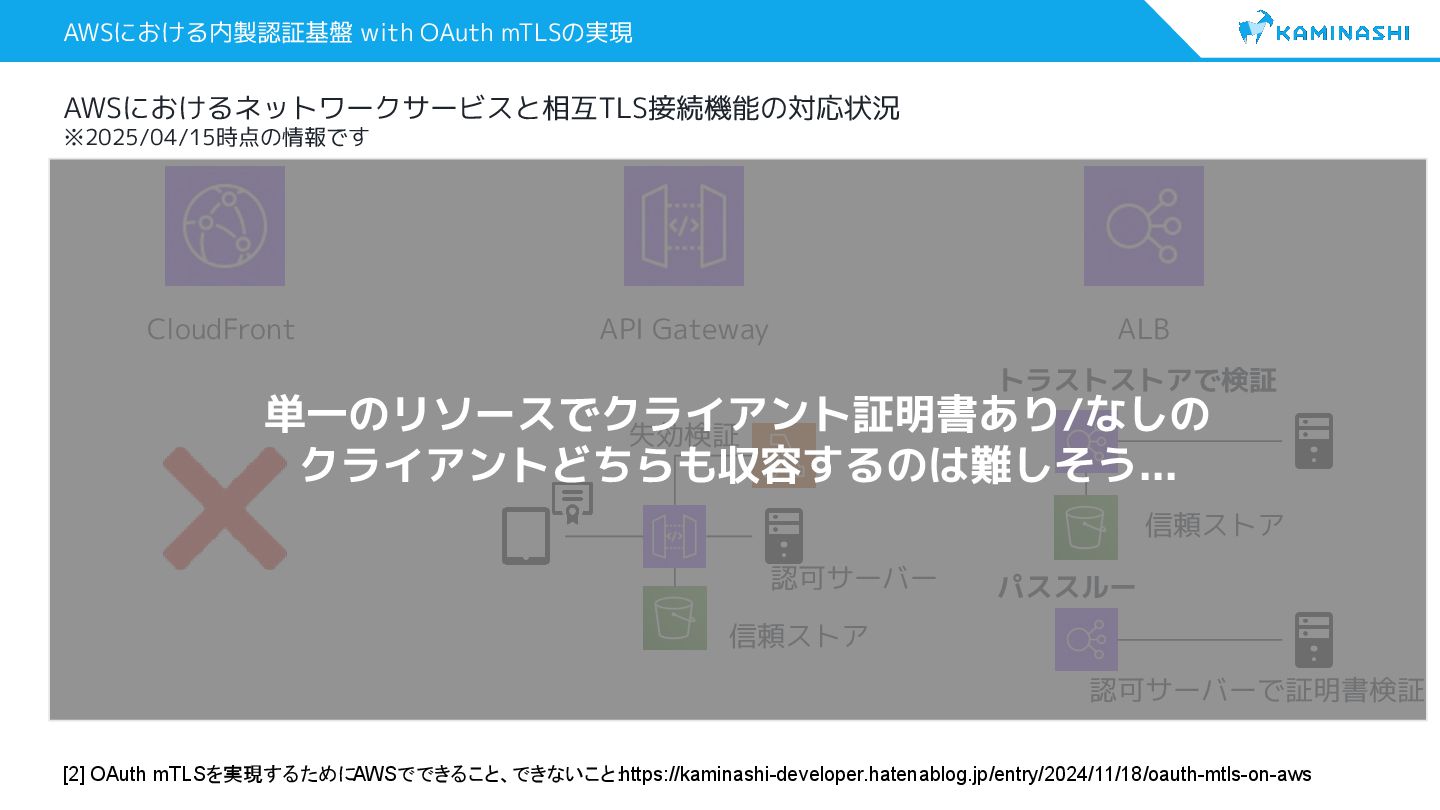Click the small API Gateway icon in diagram
The width and height of the screenshot is (1440, 810).
pyautogui.click(x=674, y=536)
